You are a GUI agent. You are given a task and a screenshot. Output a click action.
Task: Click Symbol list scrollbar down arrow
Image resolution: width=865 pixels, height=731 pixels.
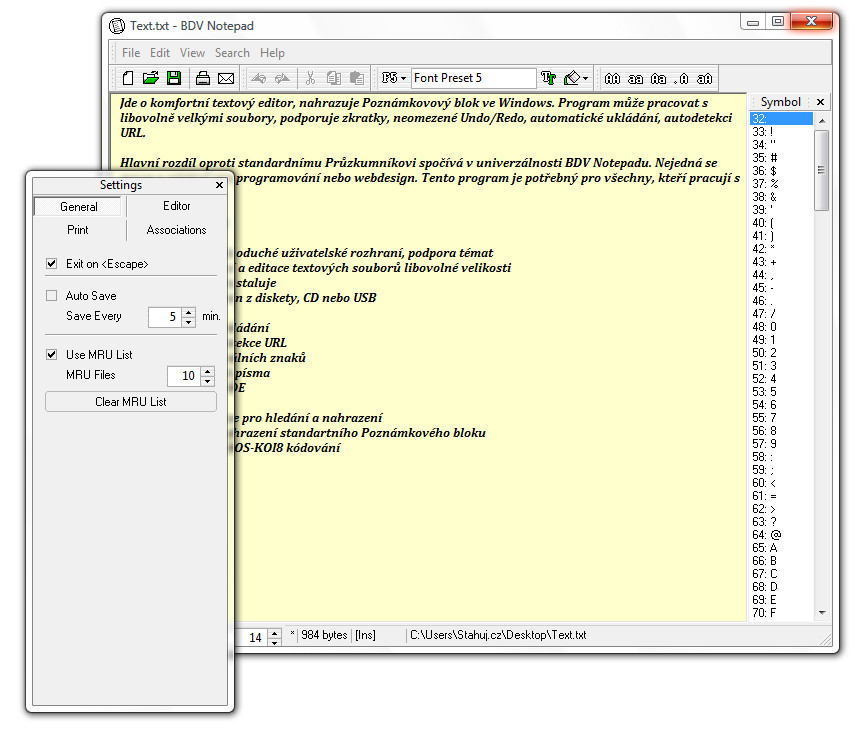tap(822, 612)
